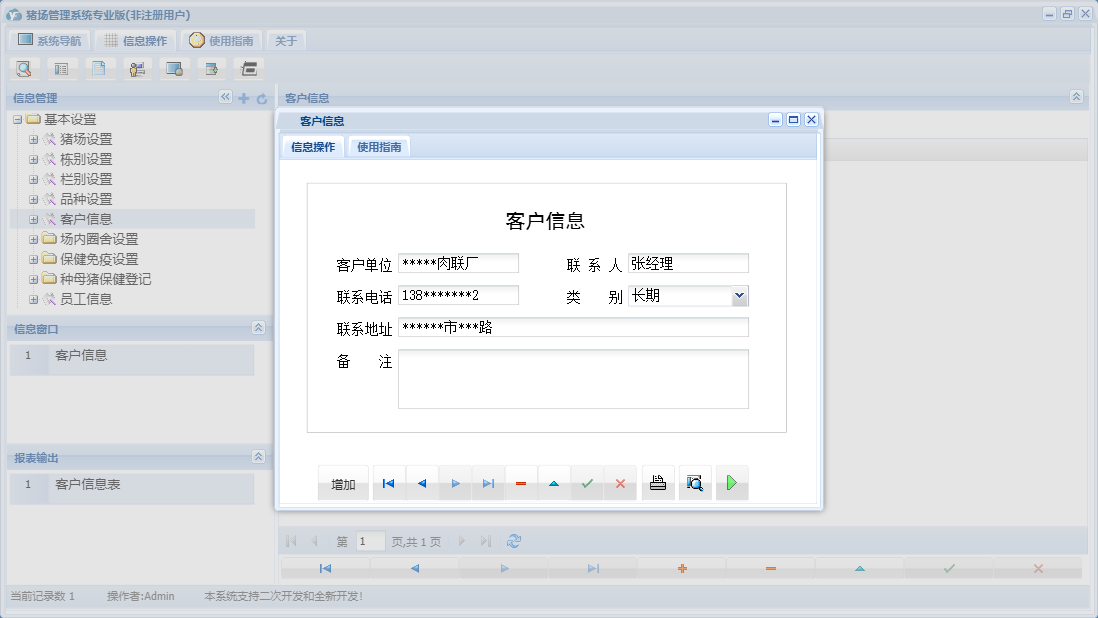
Task: Refresh using the refresh icon in the pager
Action: 513,540
